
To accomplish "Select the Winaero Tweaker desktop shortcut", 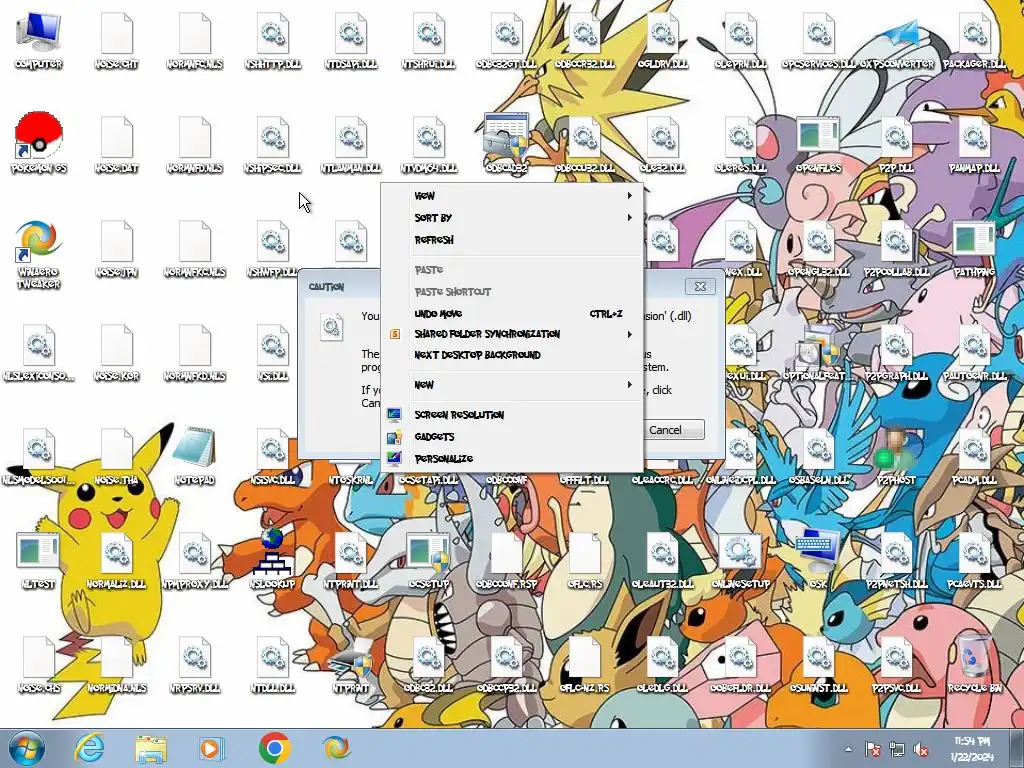I will click(39, 253).
